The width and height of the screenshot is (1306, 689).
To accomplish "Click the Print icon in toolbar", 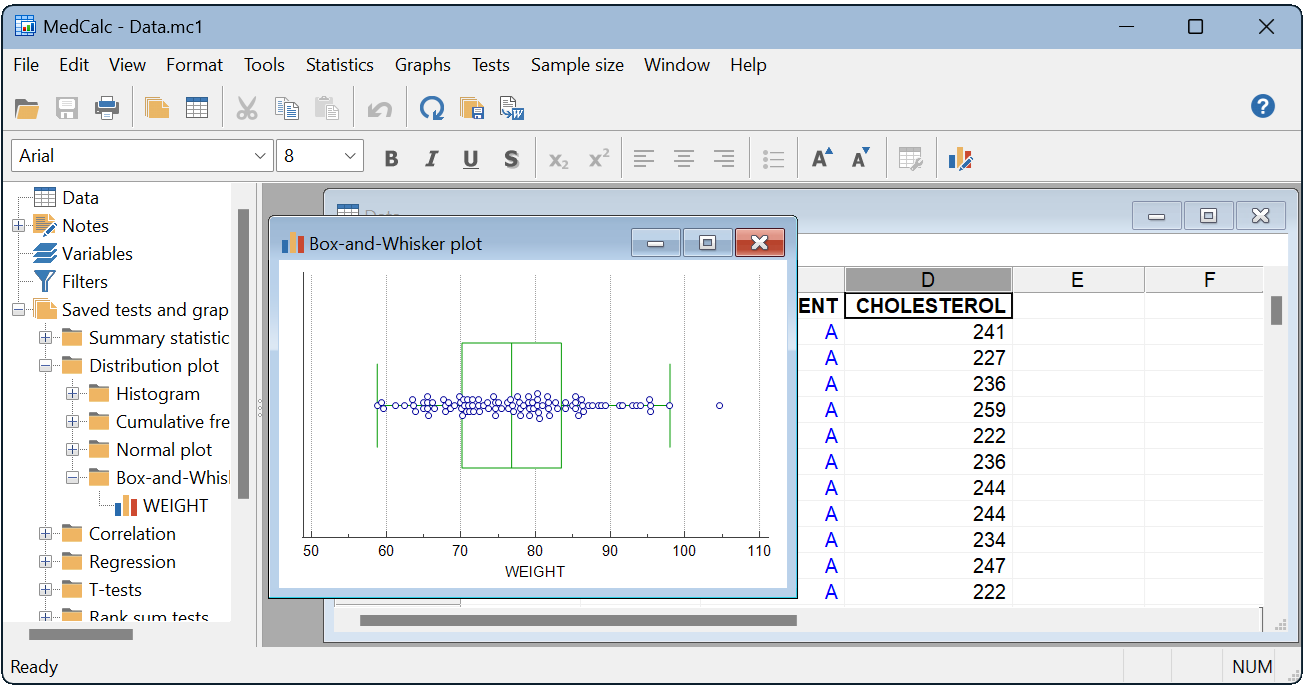I will [x=107, y=108].
